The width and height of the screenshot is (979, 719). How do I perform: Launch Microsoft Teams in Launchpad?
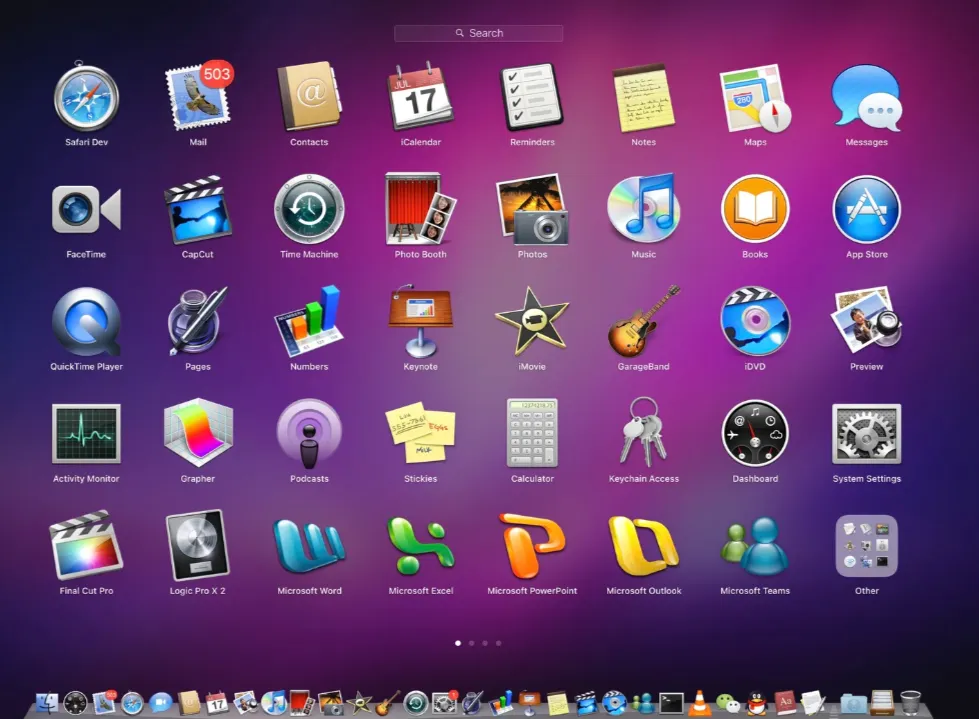click(x=755, y=545)
